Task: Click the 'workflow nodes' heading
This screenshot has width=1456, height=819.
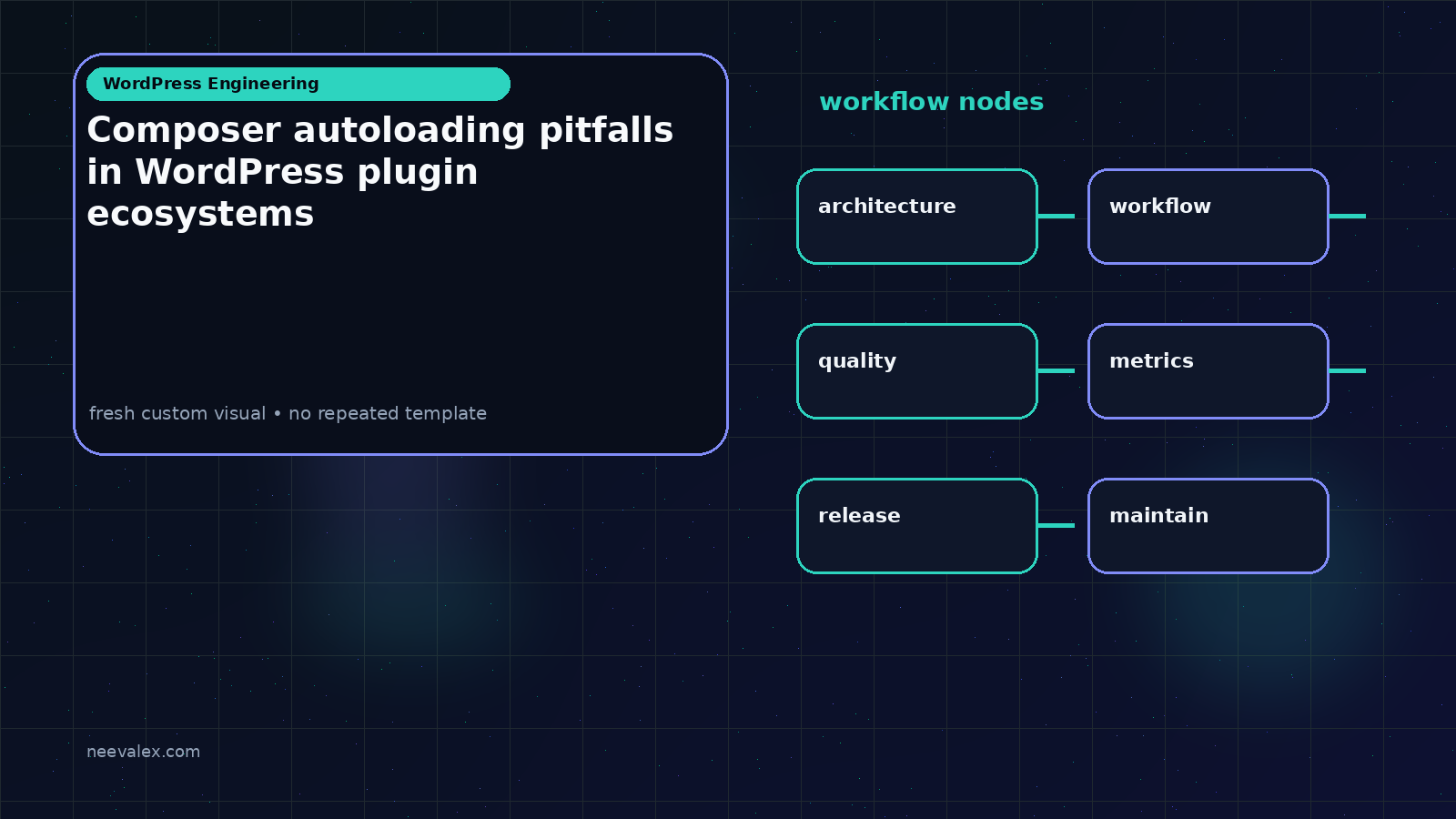Action: (931, 101)
